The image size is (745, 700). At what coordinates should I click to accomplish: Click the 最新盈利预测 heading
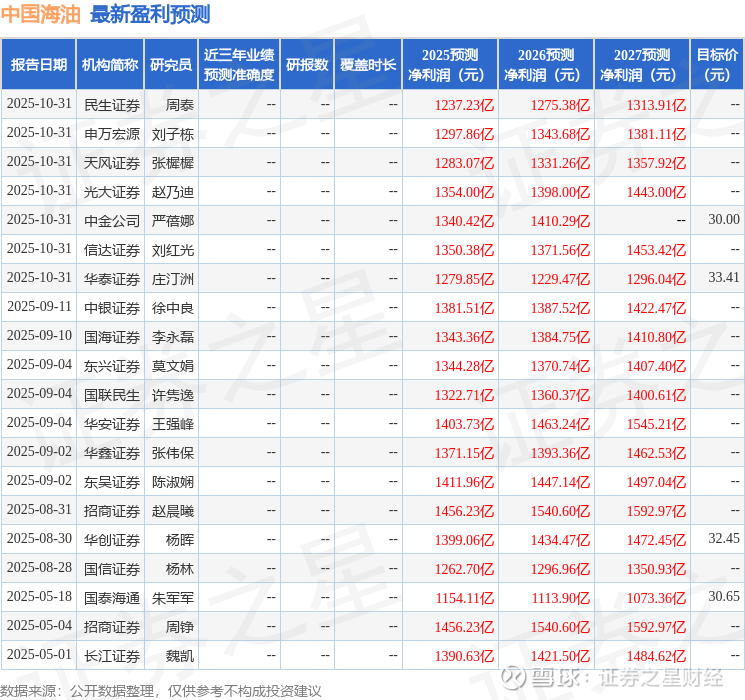(x=150, y=14)
